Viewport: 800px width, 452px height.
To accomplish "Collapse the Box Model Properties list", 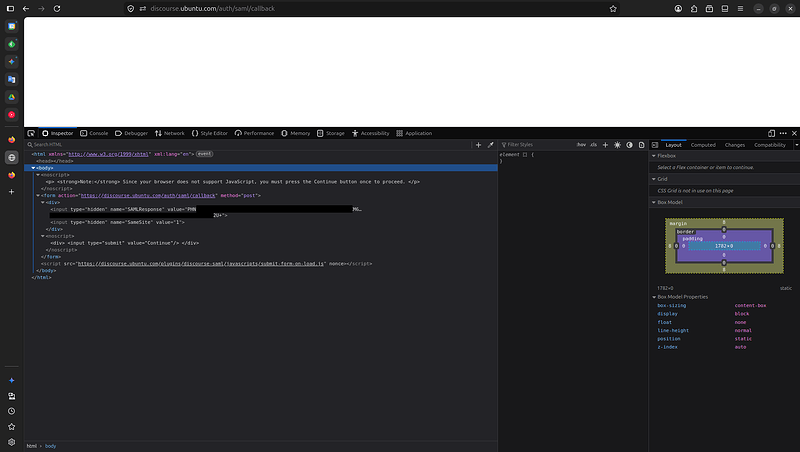I will coord(654,297).
